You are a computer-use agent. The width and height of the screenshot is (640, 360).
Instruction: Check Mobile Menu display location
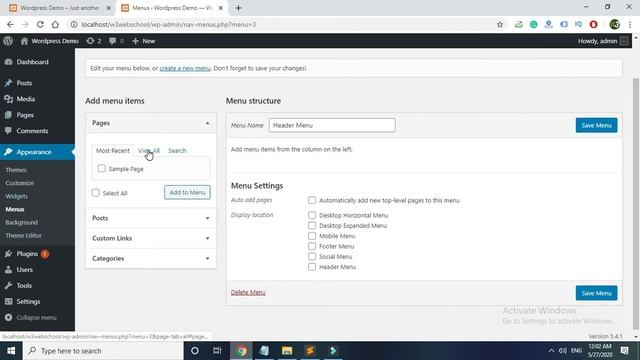click(312, 236)
